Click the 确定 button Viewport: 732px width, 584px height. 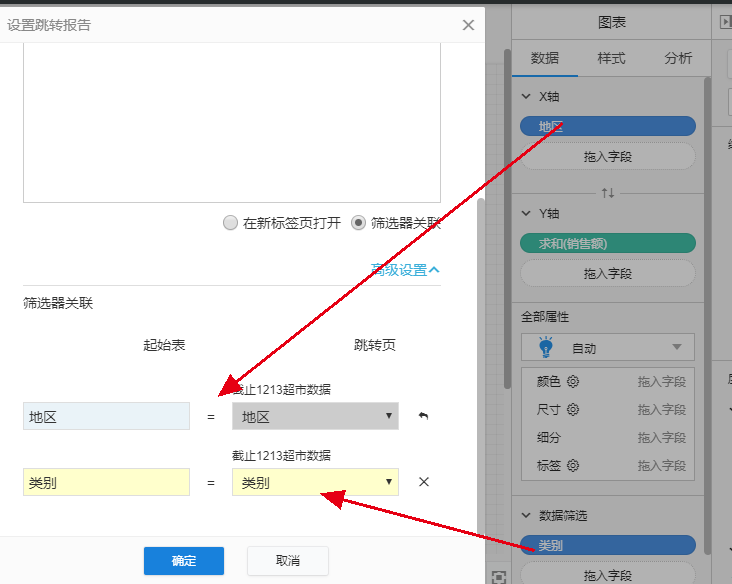(x=184, y=561)
